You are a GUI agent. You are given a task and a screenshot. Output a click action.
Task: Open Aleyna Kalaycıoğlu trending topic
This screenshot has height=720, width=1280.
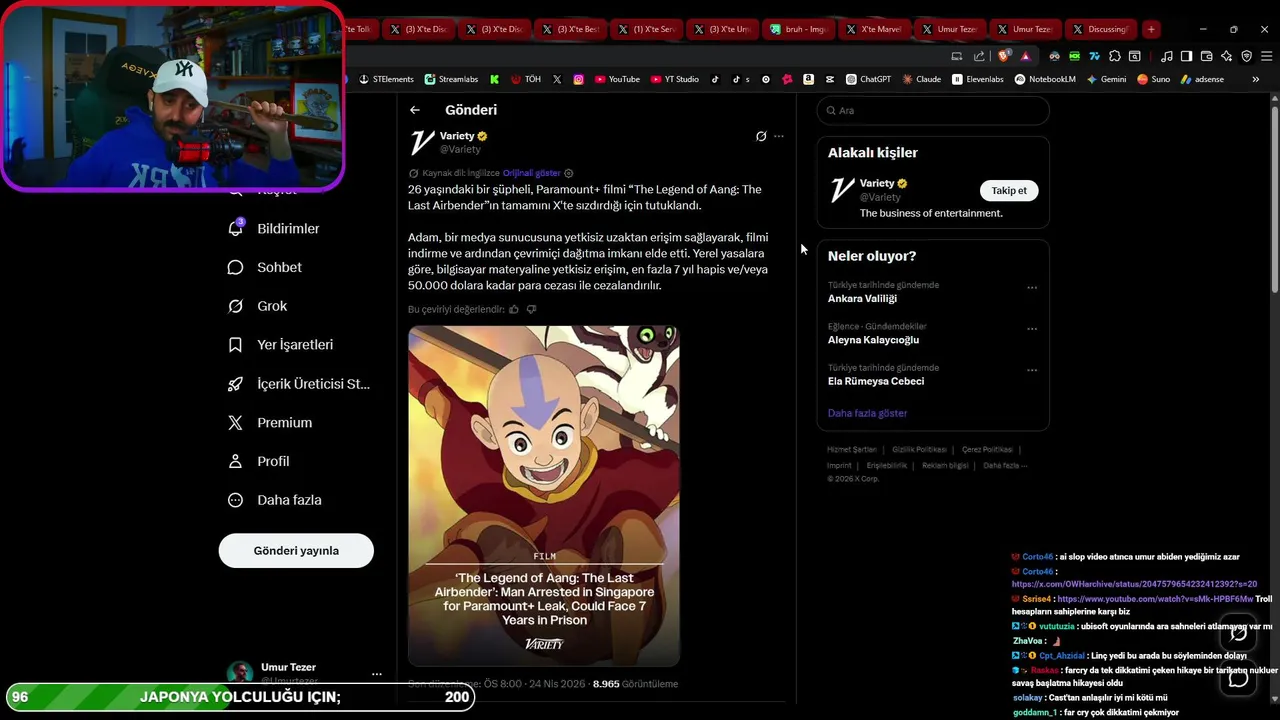pos(873,340)
